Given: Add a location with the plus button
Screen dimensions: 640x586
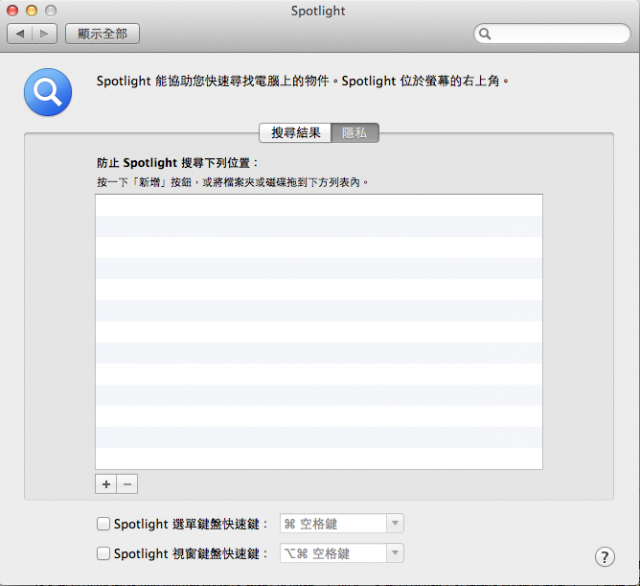Looking at the screenshot, I should click(106, 484).
